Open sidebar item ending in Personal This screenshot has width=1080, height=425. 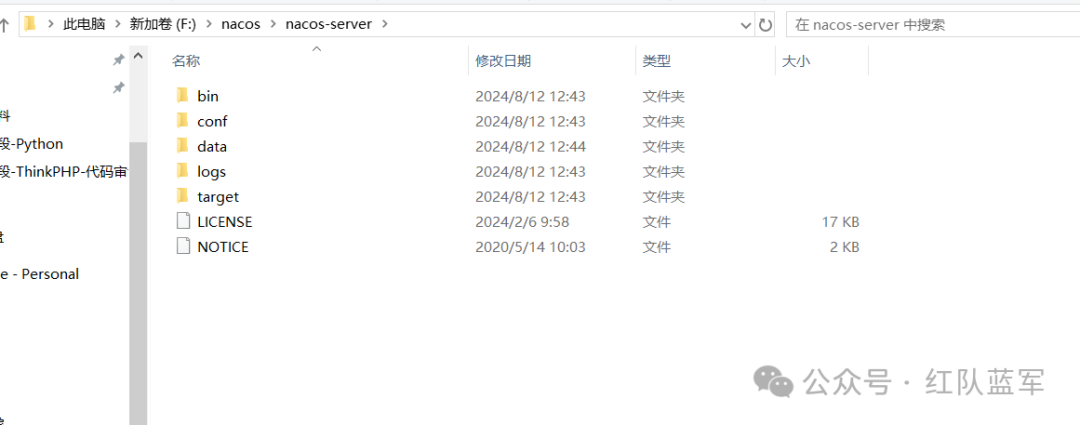pos(39,274)
